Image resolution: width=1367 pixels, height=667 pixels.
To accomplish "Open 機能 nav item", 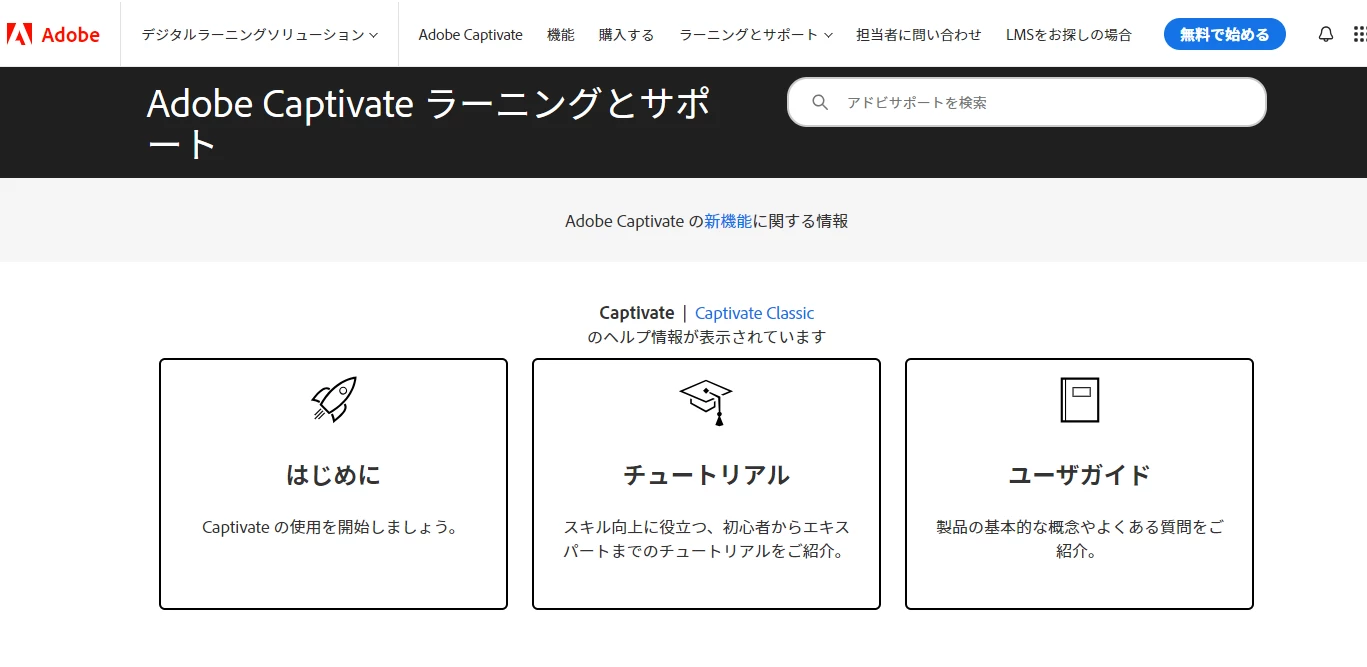I will pyautogui.click(x=561, y=34).
